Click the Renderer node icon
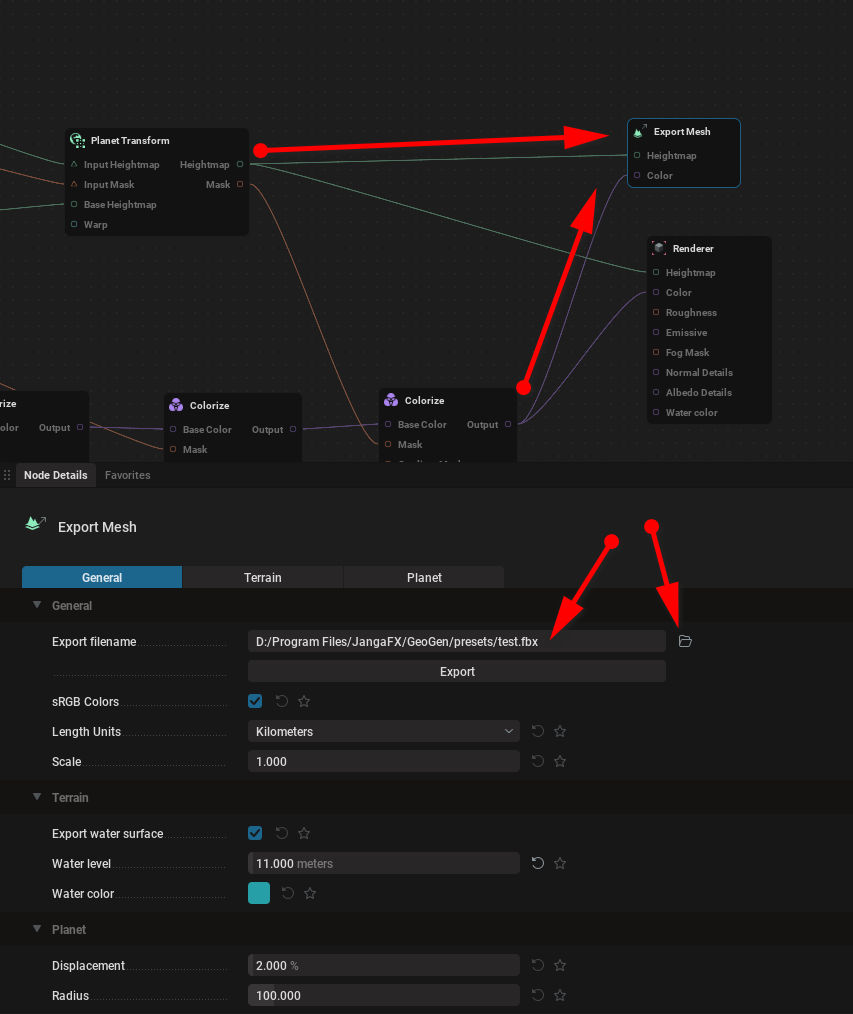853x1014 pixels. point(659,248)
